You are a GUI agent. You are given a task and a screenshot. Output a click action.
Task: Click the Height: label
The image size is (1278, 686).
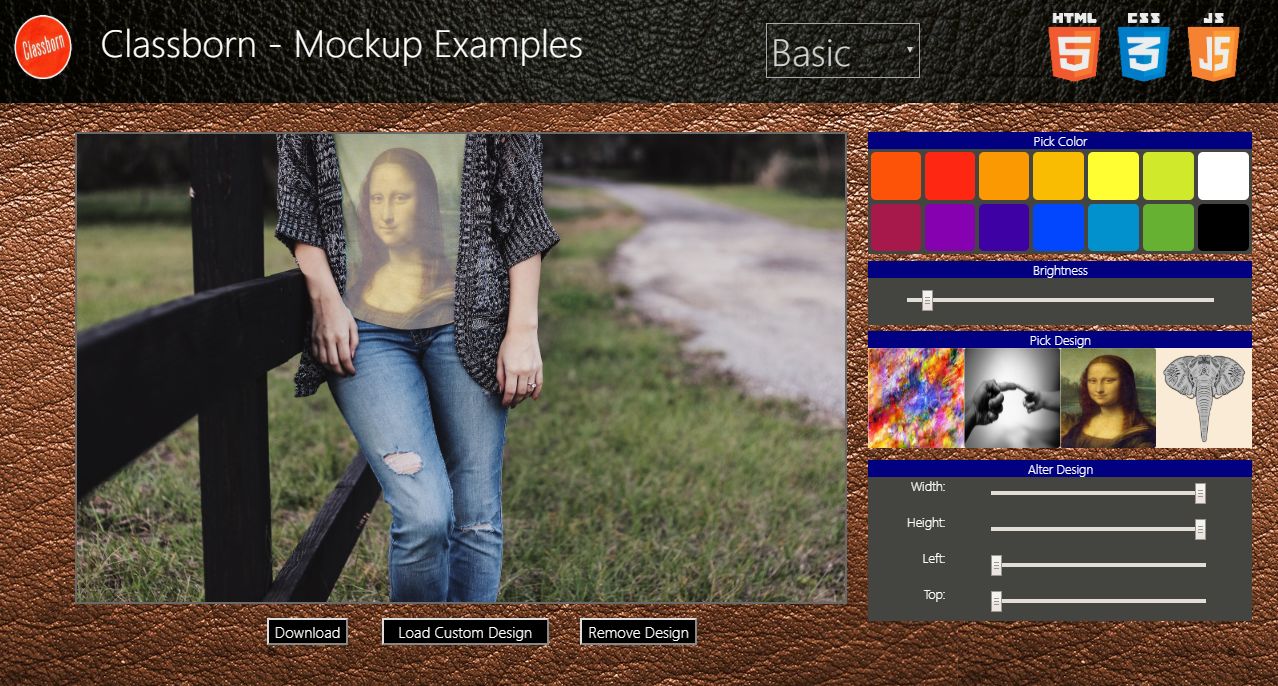[x=926, y=523]
